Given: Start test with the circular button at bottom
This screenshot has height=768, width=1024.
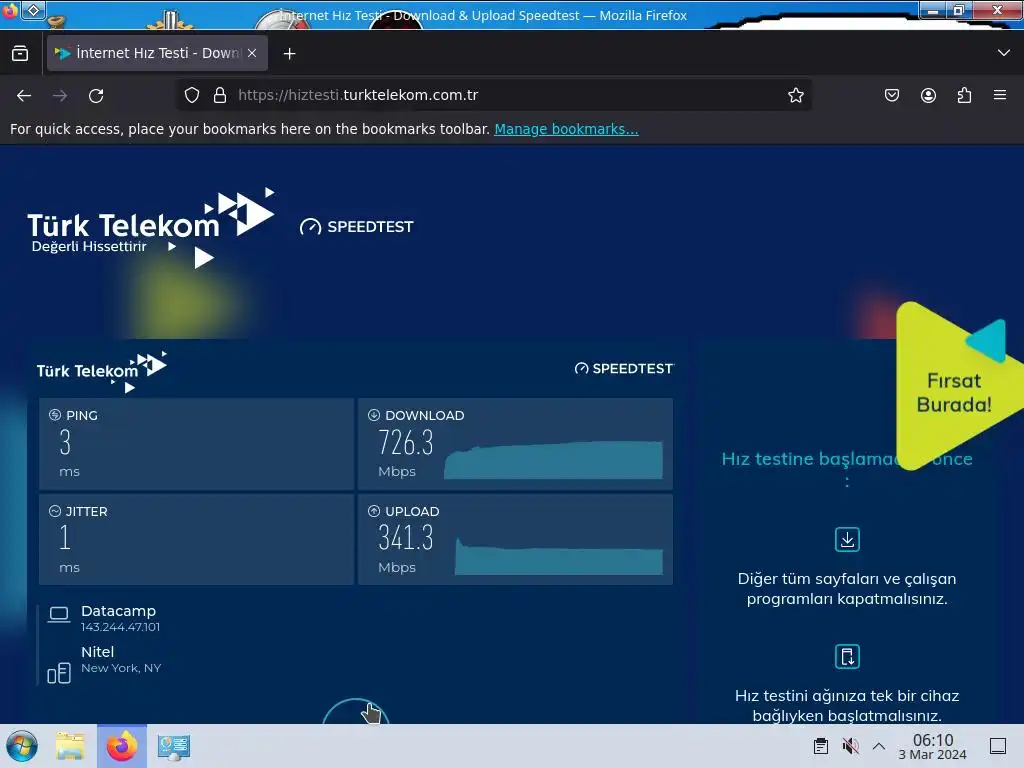Looking at the screenshot, I should coord(356,711).
